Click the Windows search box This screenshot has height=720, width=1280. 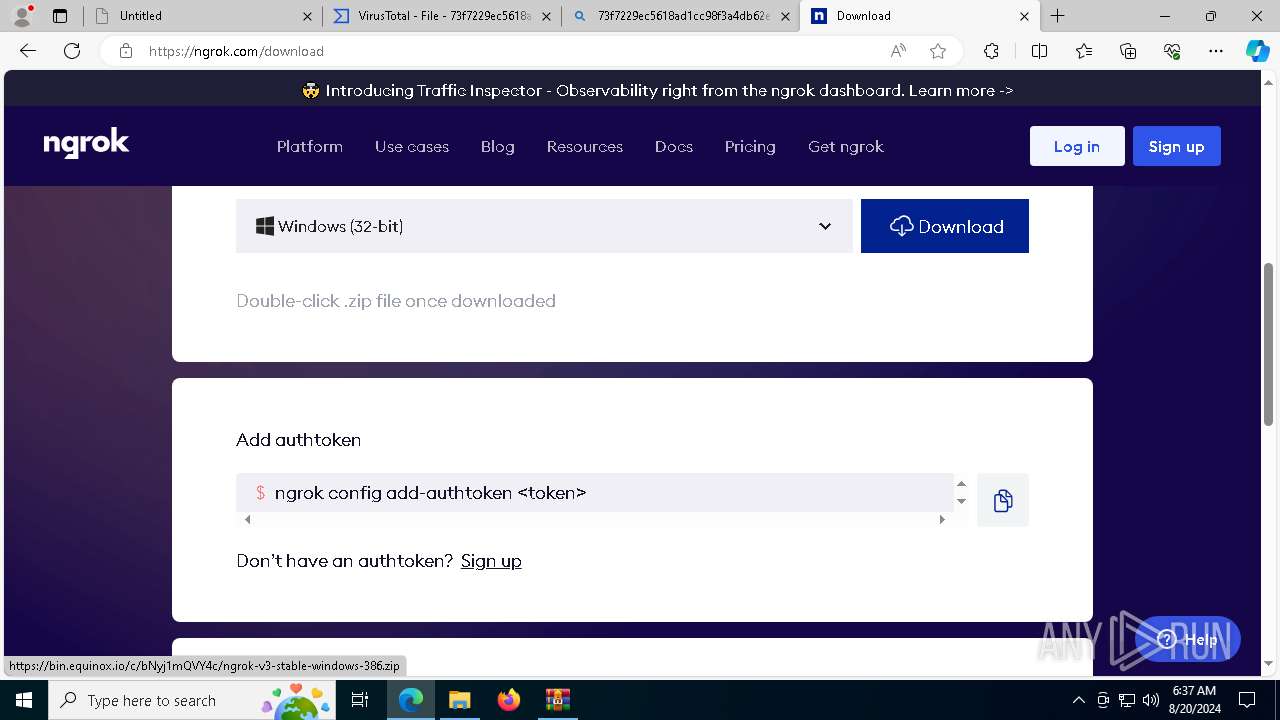pyautogui.click(x=193, y=700)
